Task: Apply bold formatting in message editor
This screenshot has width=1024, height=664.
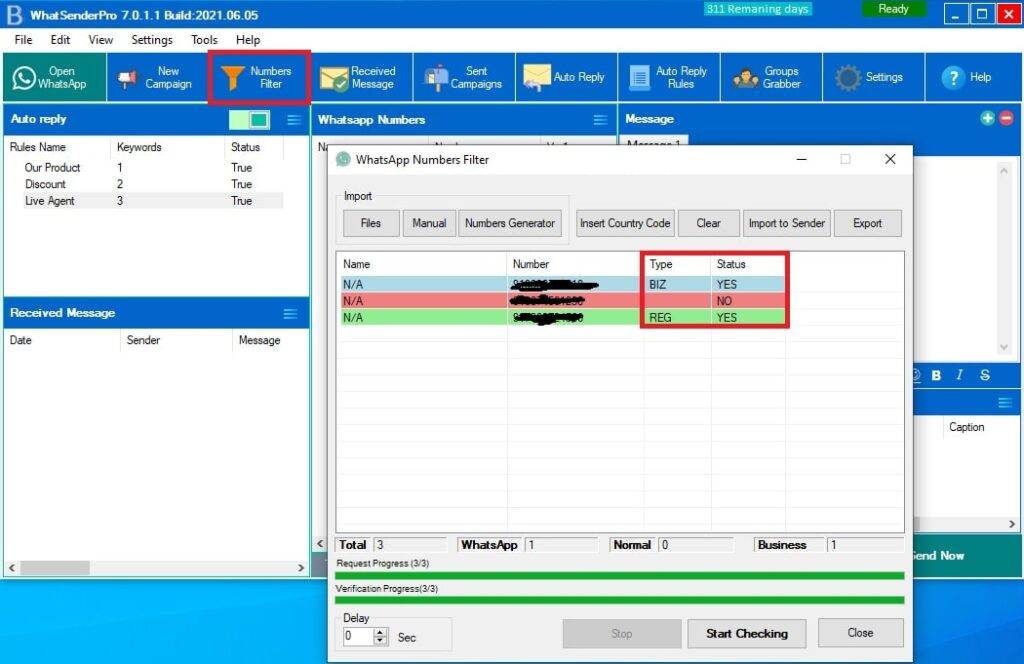Action: 937,375
